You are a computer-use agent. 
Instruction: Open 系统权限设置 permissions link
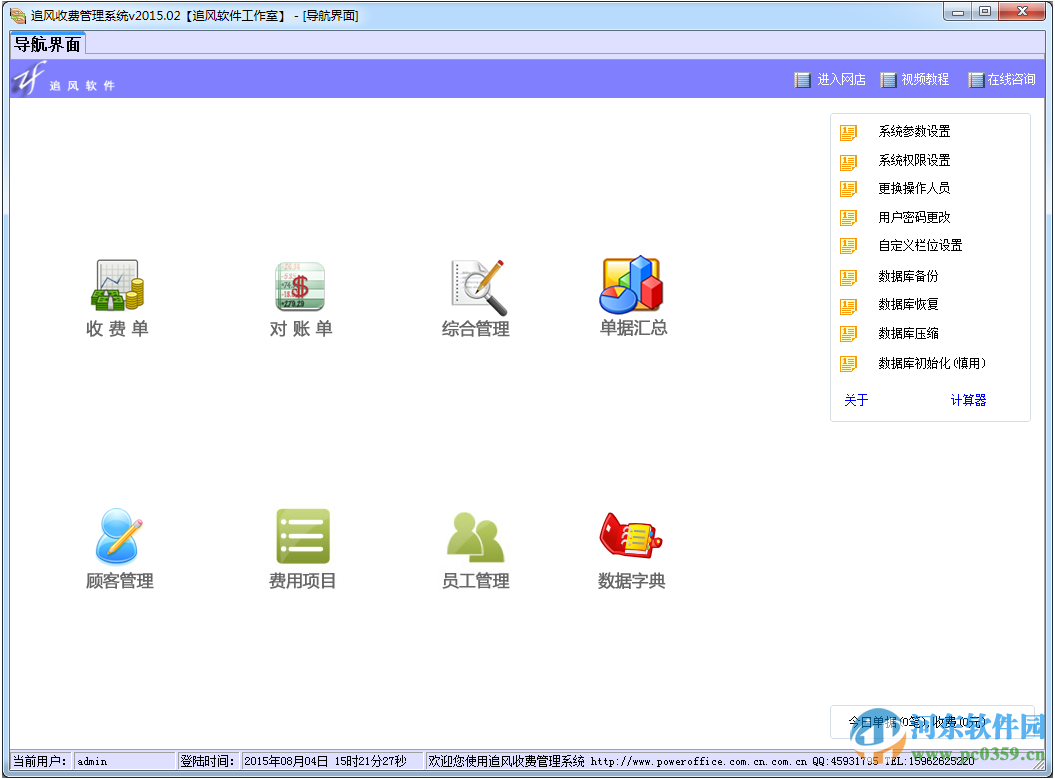914,160
